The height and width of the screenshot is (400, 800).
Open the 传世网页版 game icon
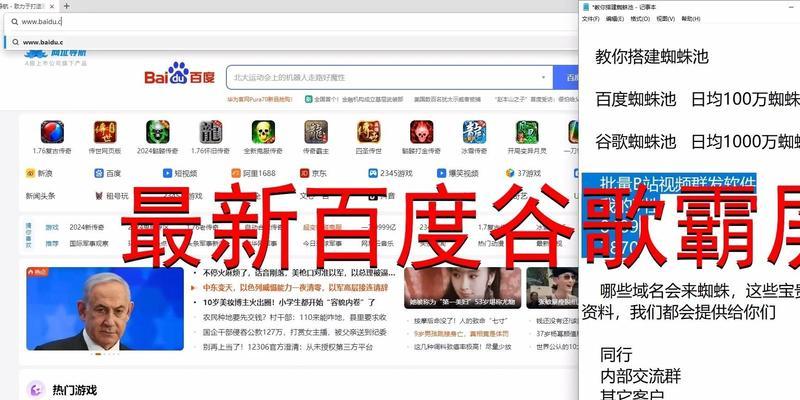[105, 132]
